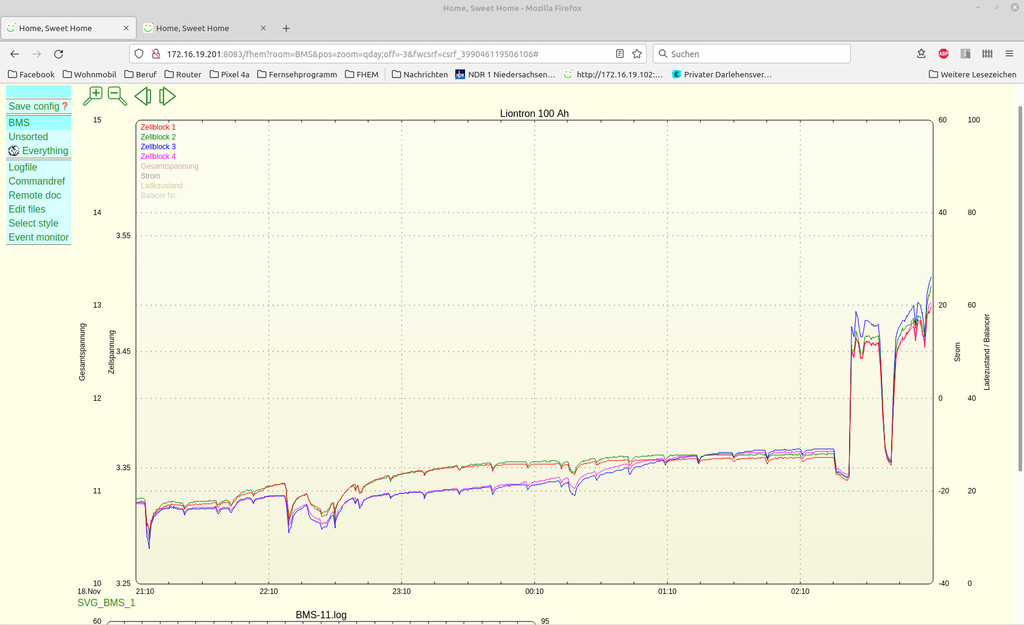This screenshot has width=1024, height=625.
Task: Open the Beruf bookmarks folder
Action: click(140, 74)
